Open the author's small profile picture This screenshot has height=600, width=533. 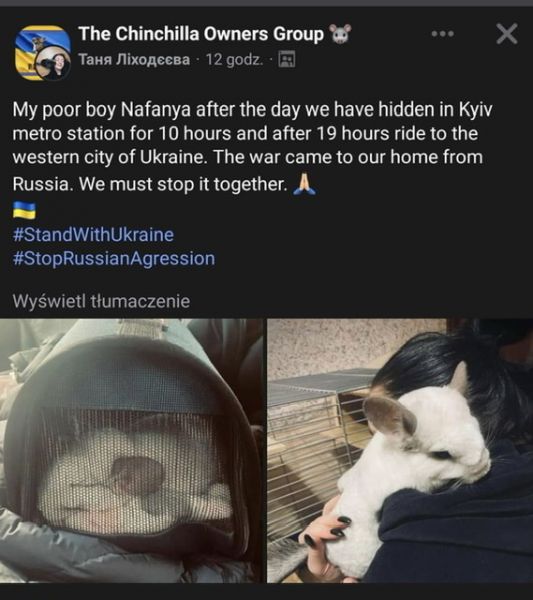tap(53, 65)
